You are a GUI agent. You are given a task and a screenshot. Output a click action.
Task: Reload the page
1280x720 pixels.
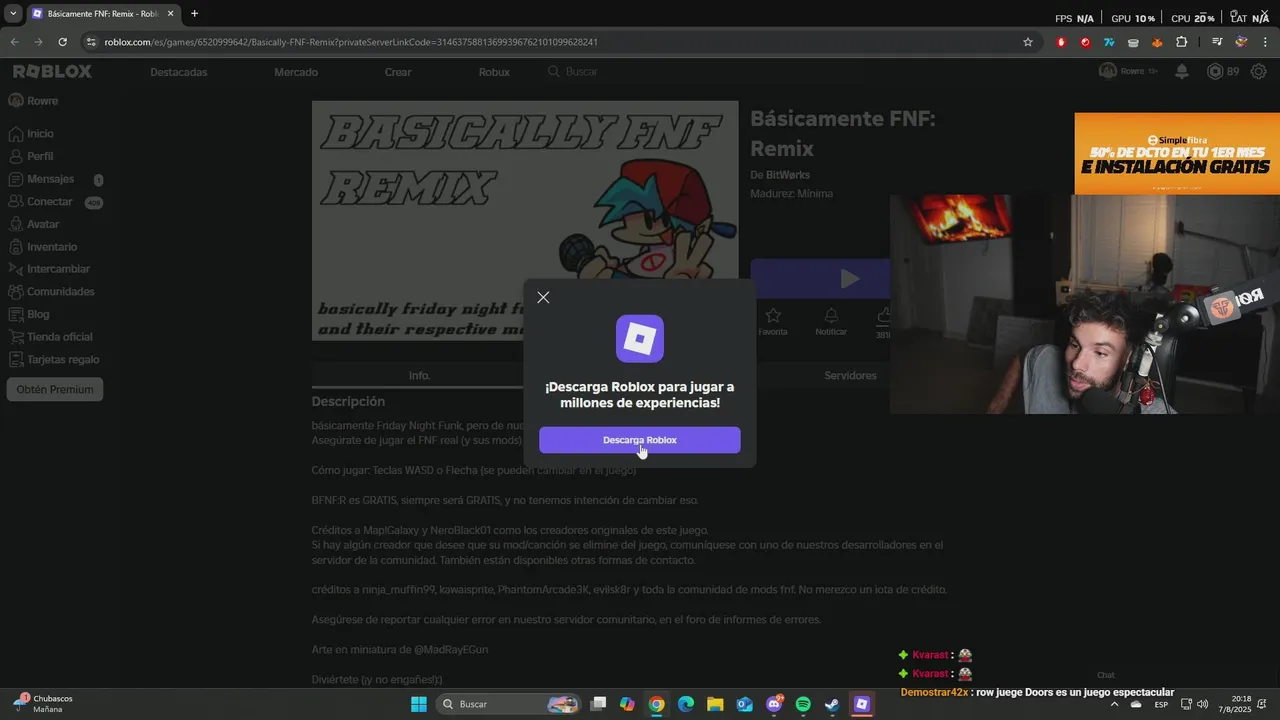[x=62, y=42]
